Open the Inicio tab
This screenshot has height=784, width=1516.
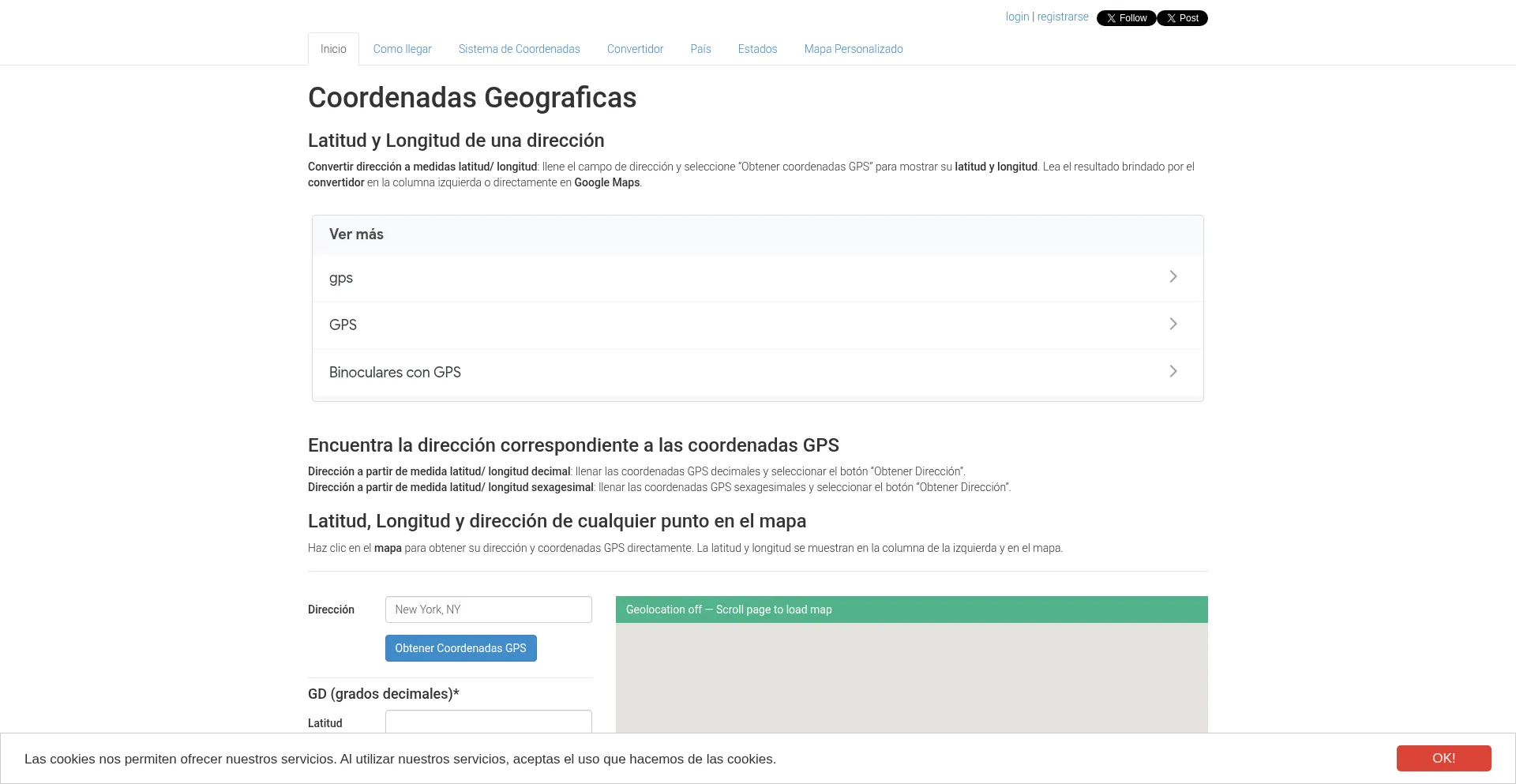pyautogui.click(x=333, y=49)
